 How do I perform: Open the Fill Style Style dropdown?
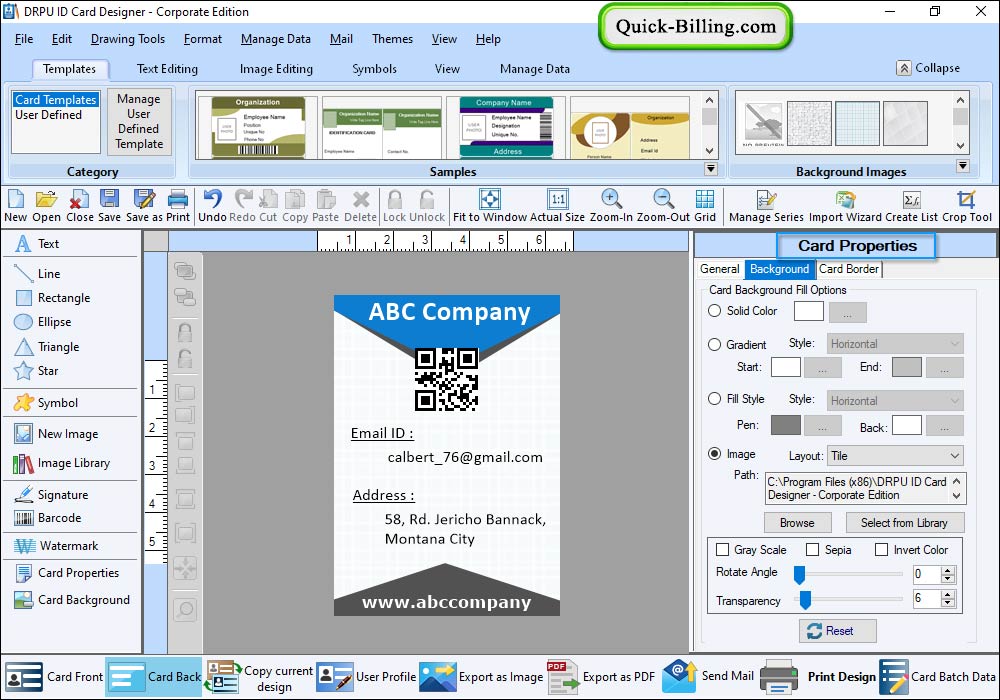tap(895, 400)
